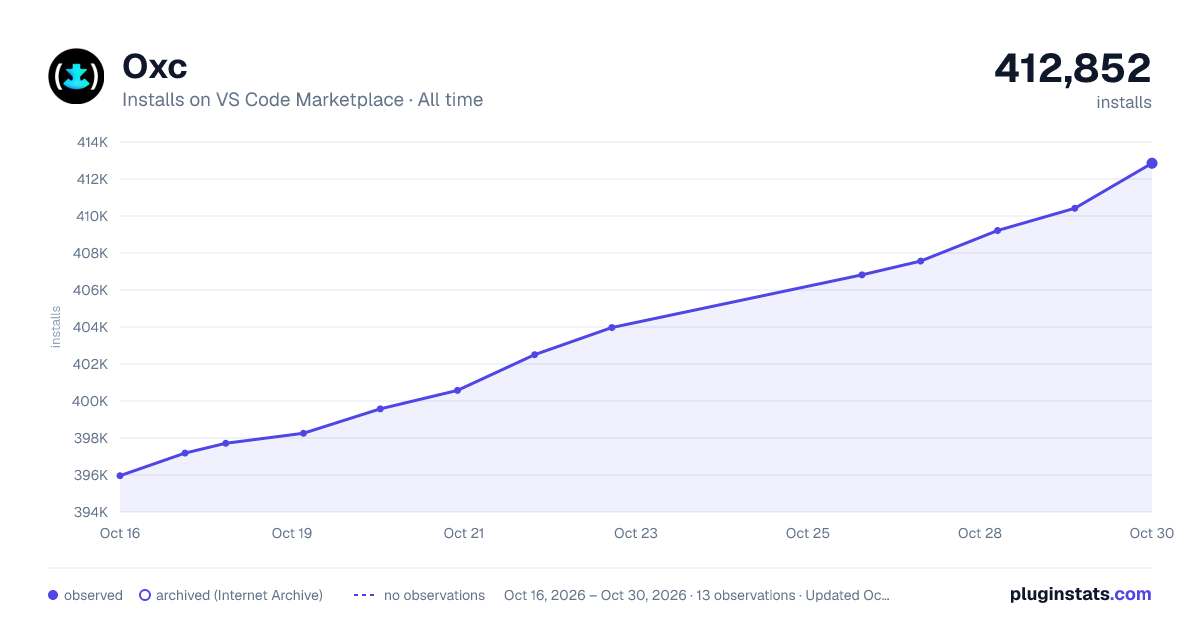Open the pluginstats.com link
The width and height of the screenshot is (1200, 630).
click(x=1081, y=594)
